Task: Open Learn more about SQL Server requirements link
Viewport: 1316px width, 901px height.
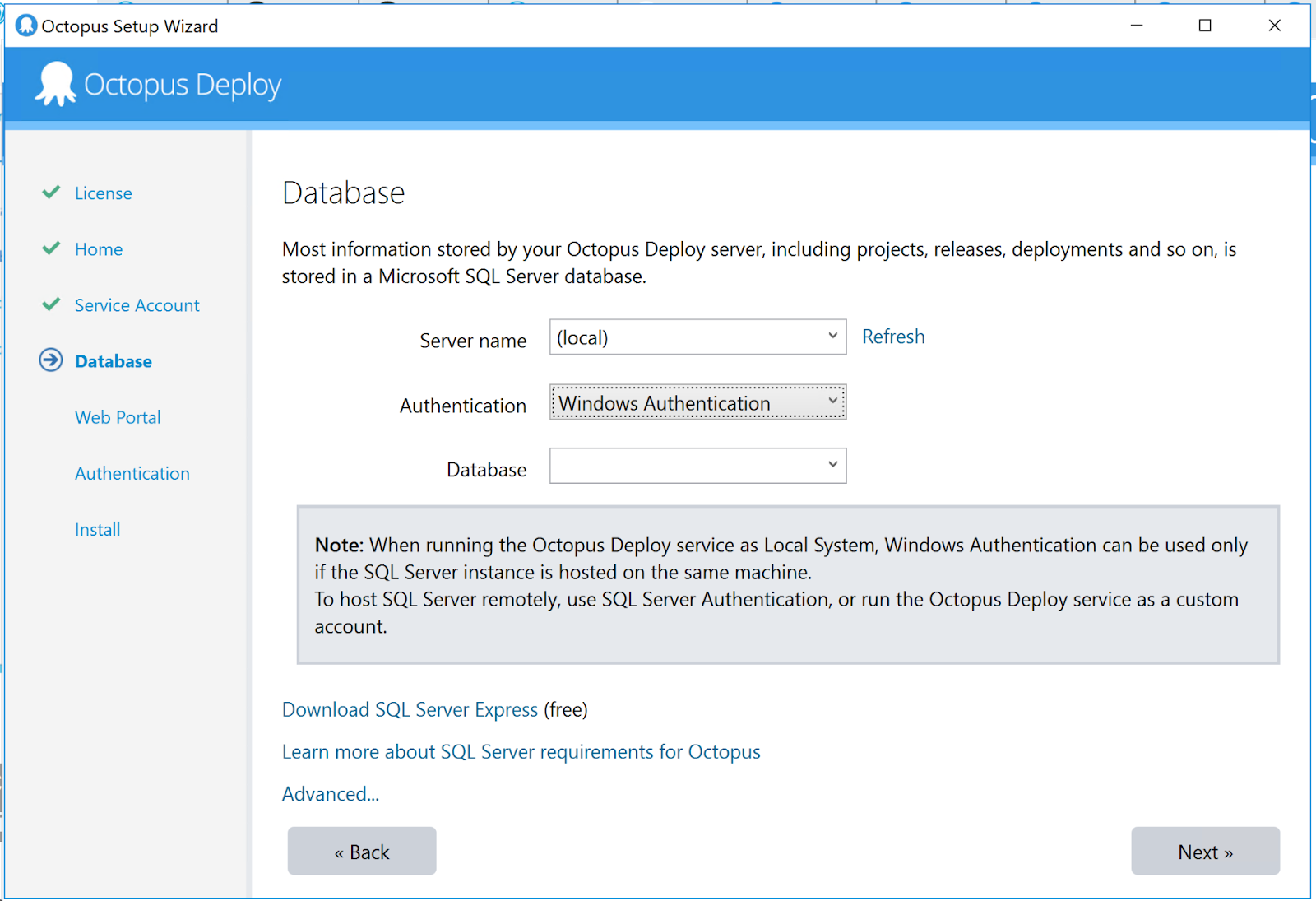Action: (521, 752)
